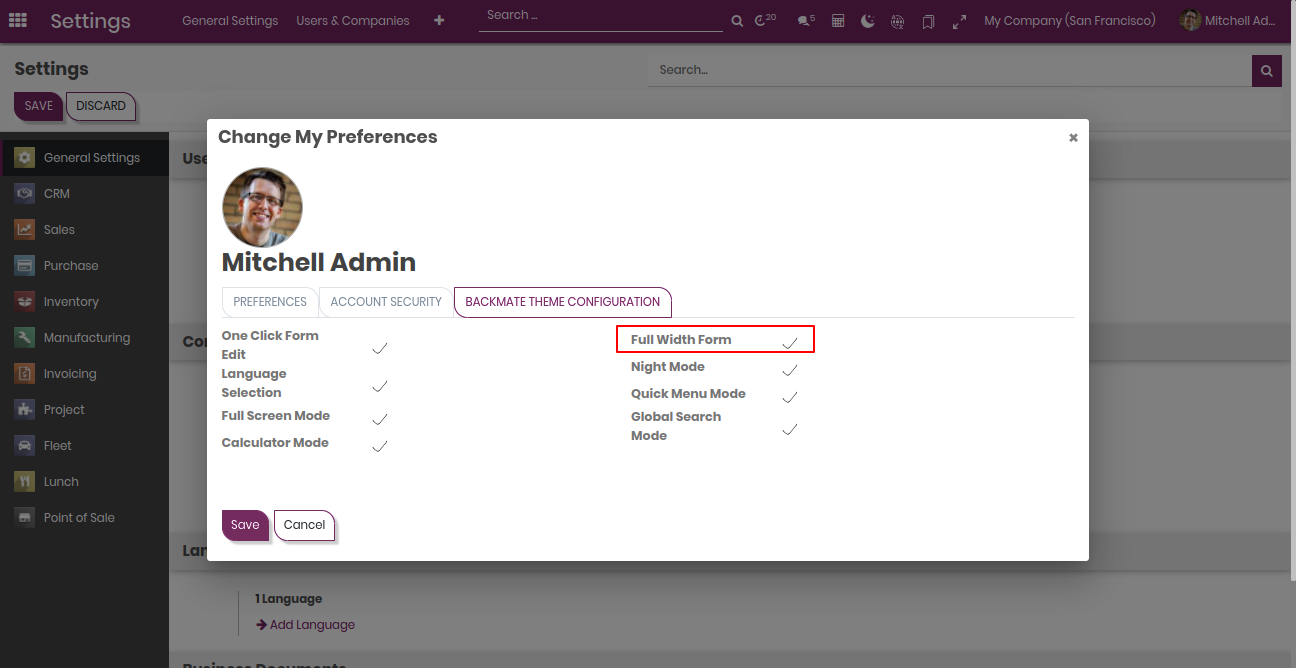
Task: Click the DISCARD button on Settings page
Action: pyautogui.click(x=101, y=106)
